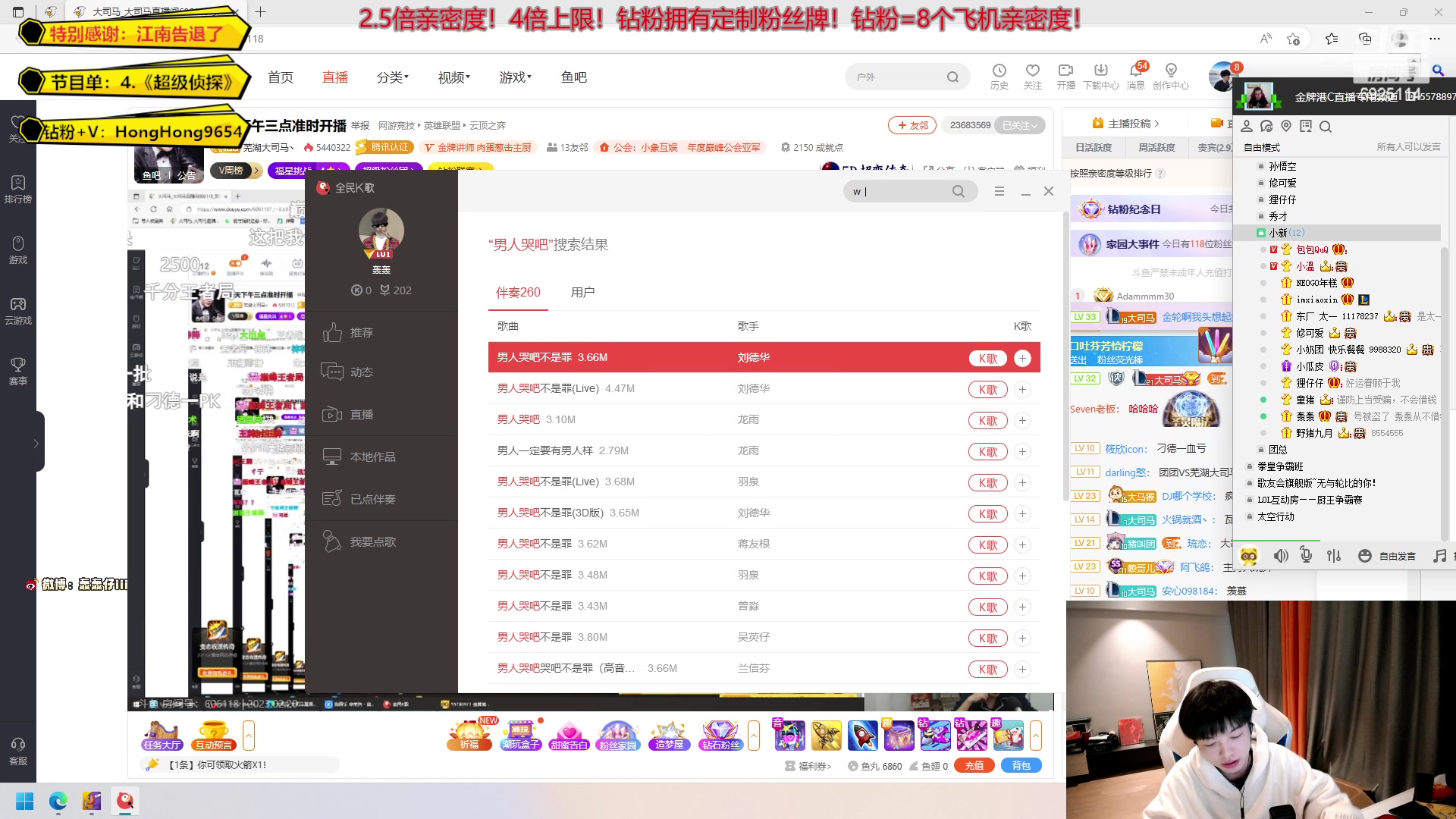This screenshot has width=1456, height=819.
Task: Switch to 用户 tab in search results
Action: click(582, 293)
